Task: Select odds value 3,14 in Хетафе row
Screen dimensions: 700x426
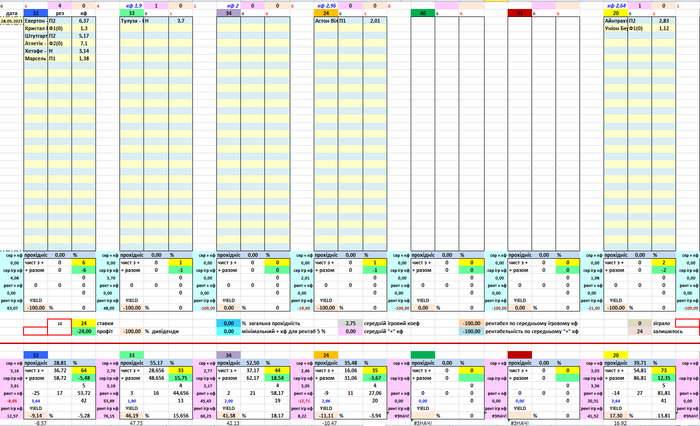Action: (x=83, y=51)
